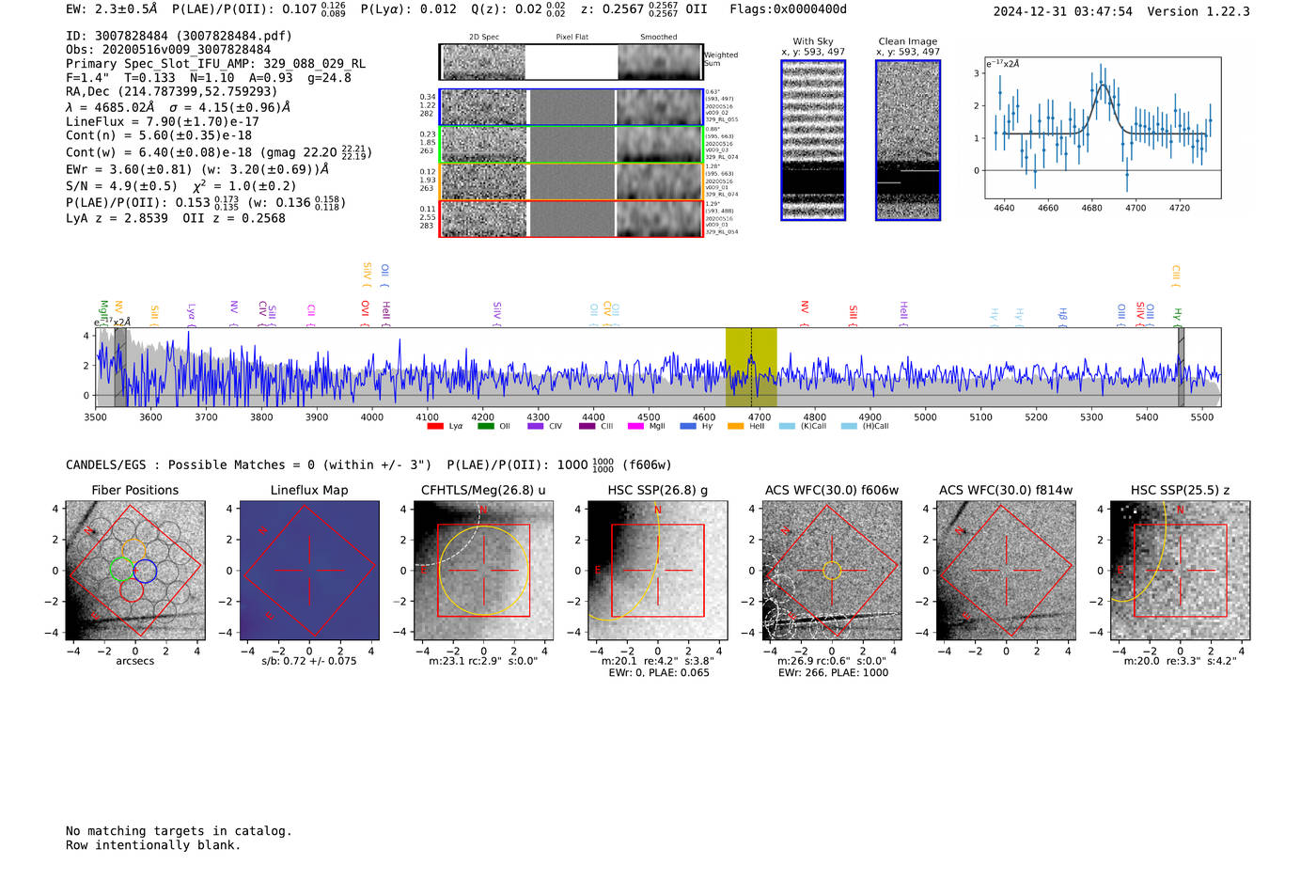Click the LineFlux = 7.90(±1.70)e-17 value
The image size is (1316, 896).
(163, 121)
